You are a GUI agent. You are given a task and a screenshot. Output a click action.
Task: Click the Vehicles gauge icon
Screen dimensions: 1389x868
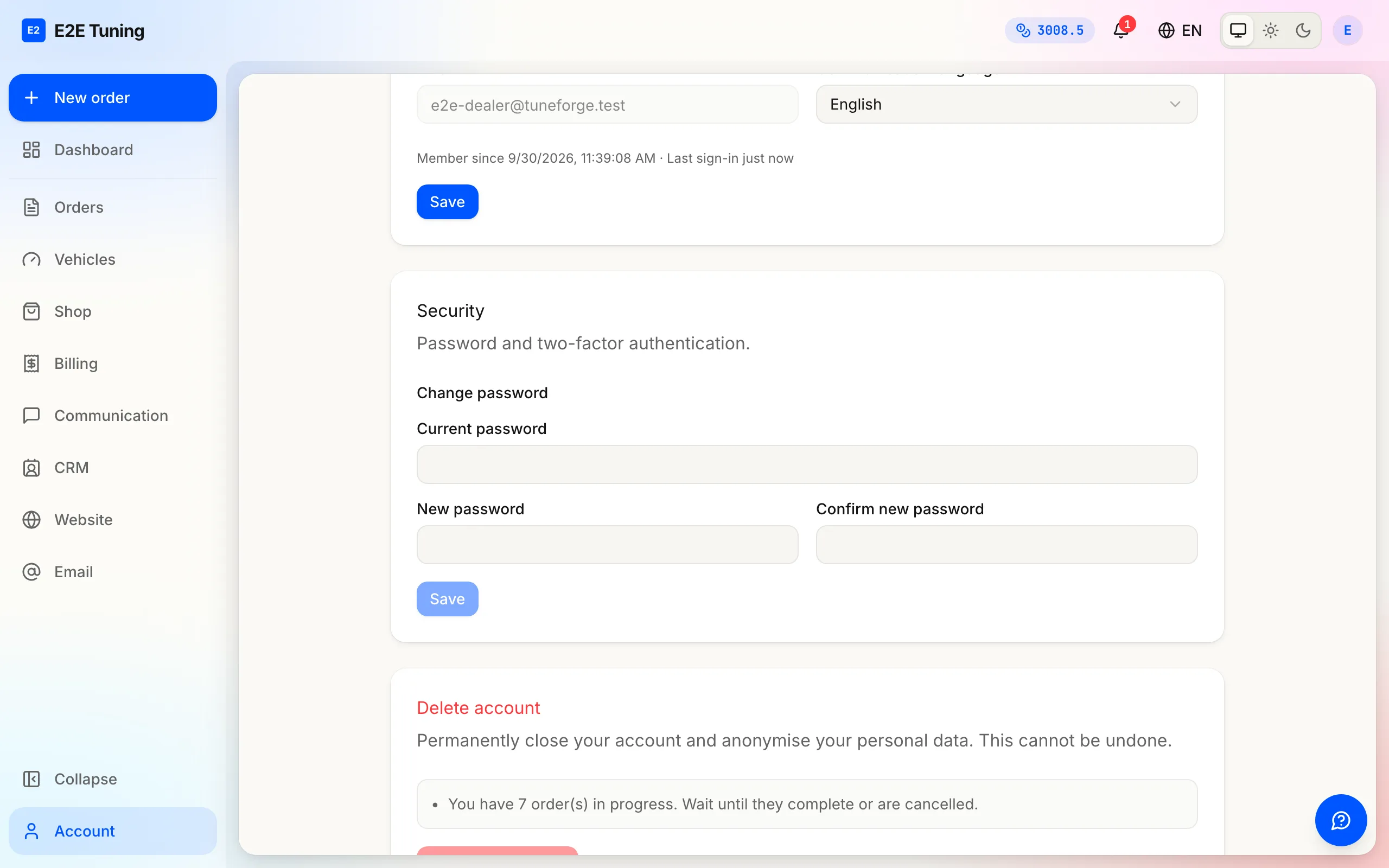(31, 259)
